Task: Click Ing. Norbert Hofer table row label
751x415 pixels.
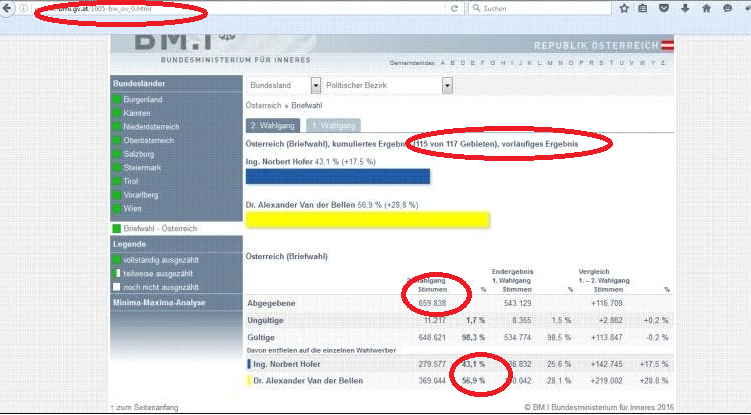Action: (x=287, y=365)
